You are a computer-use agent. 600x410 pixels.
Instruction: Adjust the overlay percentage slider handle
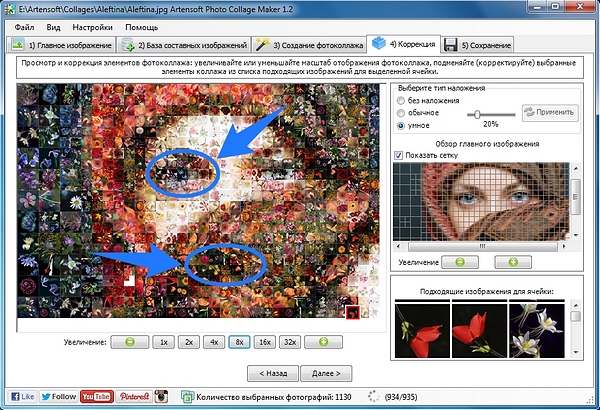[477, 114]
